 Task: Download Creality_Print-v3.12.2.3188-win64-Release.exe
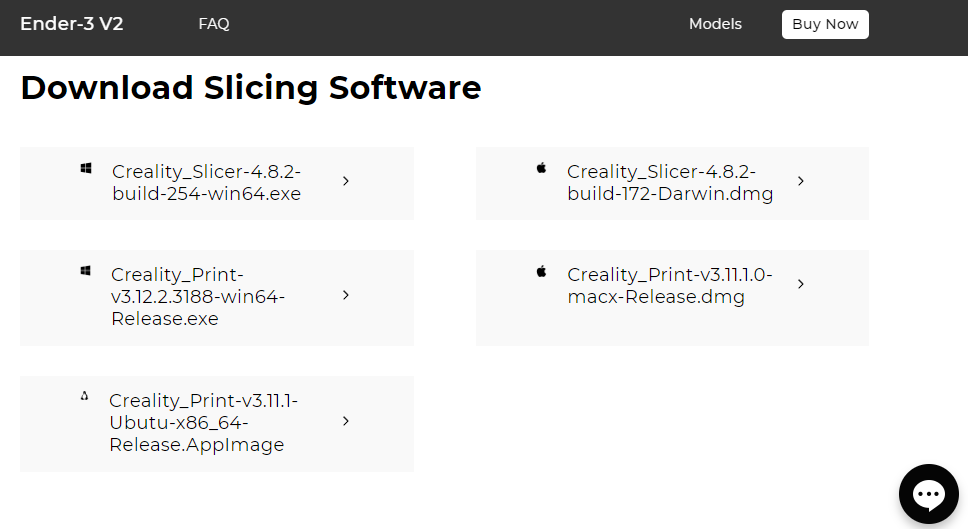point(217,298)
